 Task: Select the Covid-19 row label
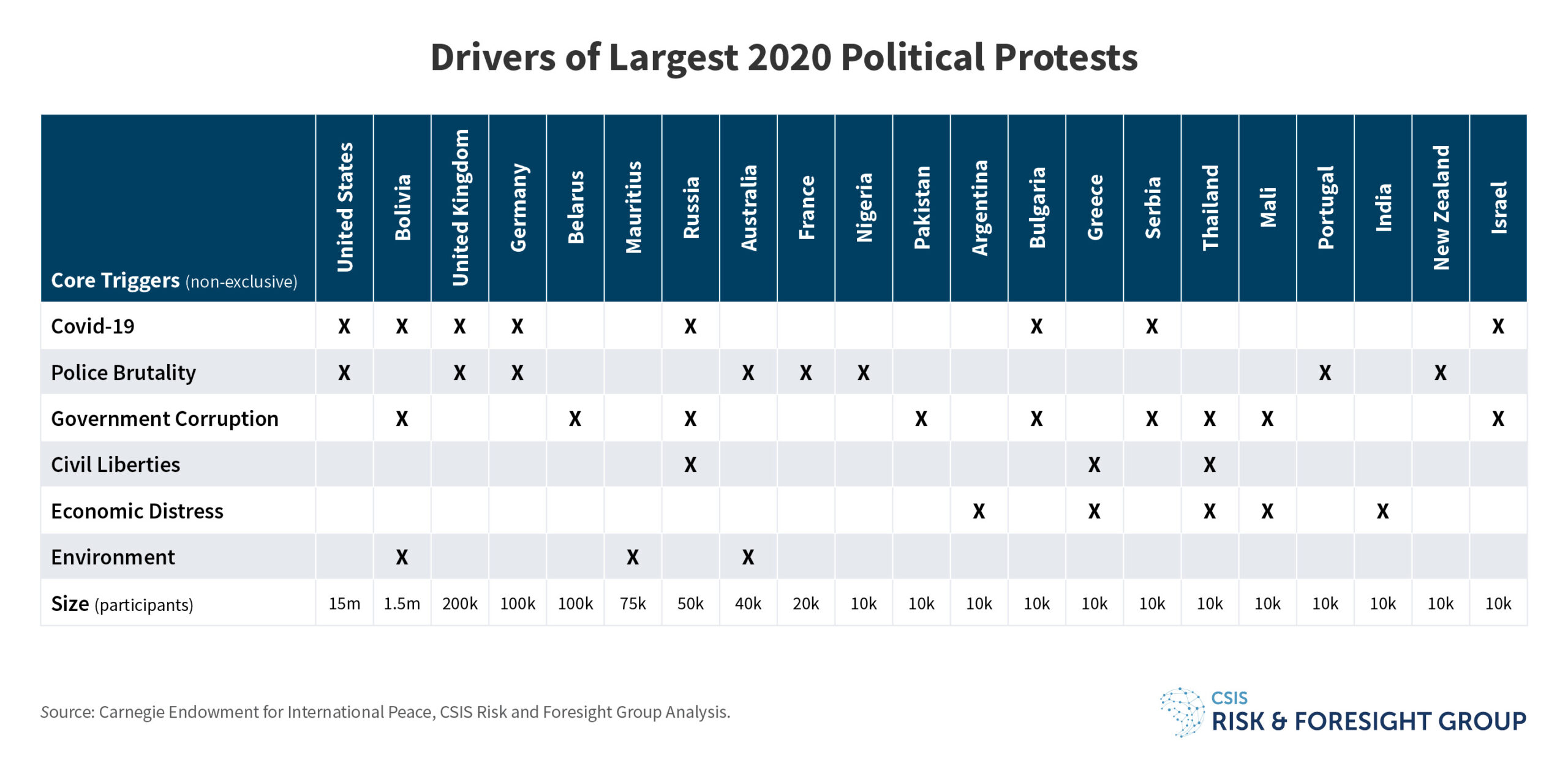click(92, 326)
